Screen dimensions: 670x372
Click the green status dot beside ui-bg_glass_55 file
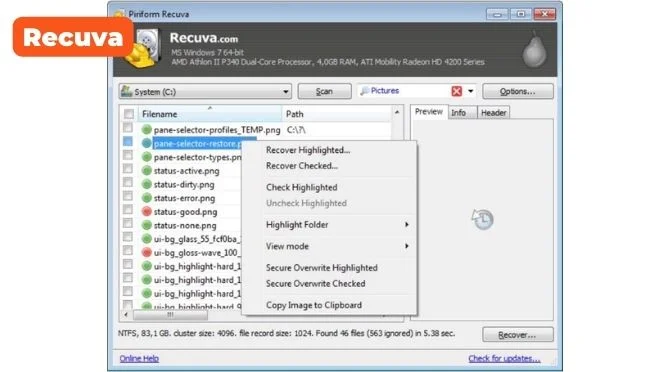click(147, 239)
